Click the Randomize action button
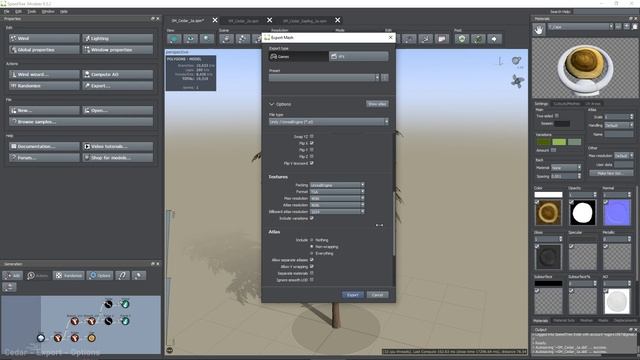Screen dimensions: 640x360 click(44, 86)
